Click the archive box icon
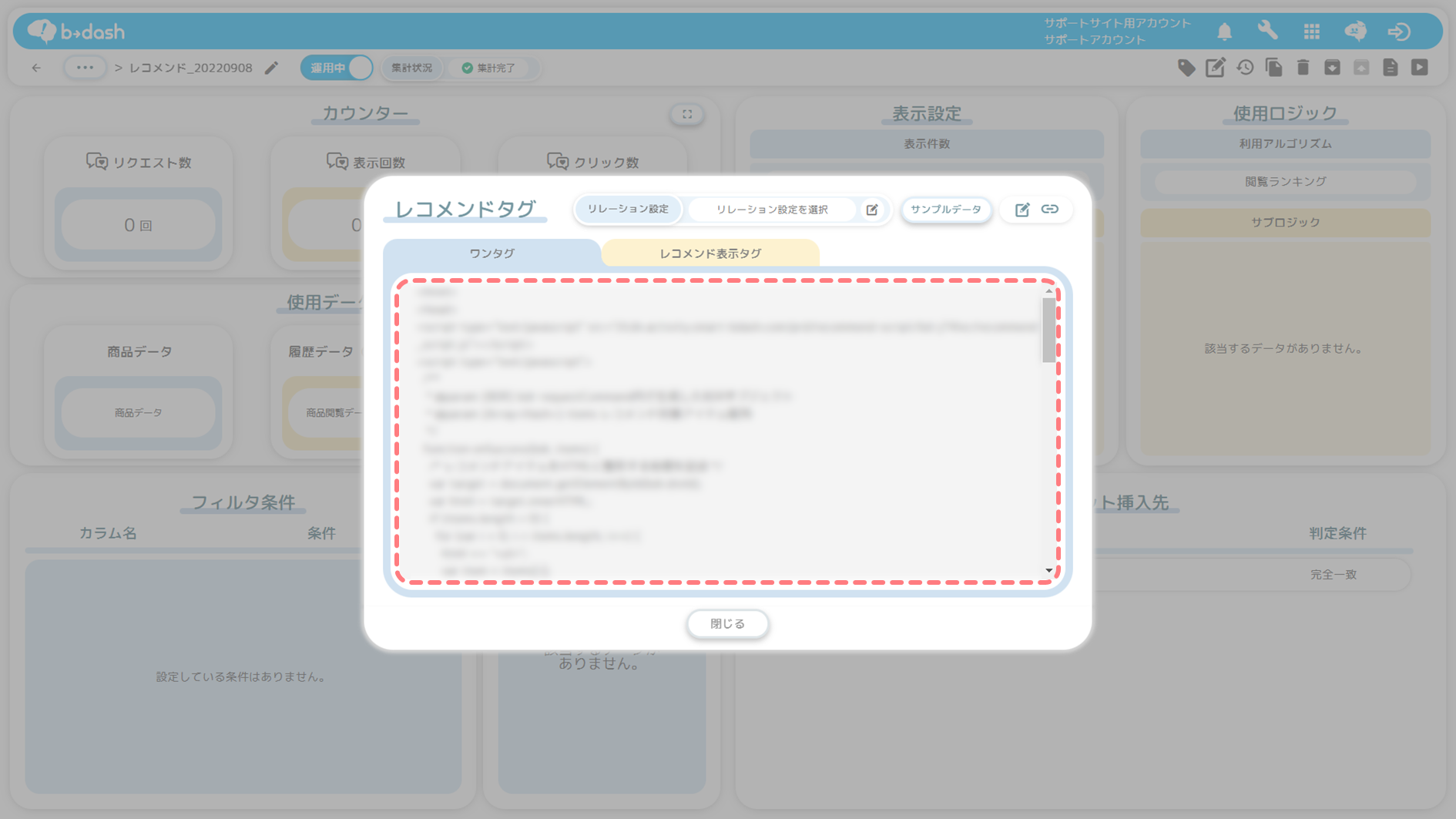This screenshot has height=819, width=1456. click(1332, 68)
